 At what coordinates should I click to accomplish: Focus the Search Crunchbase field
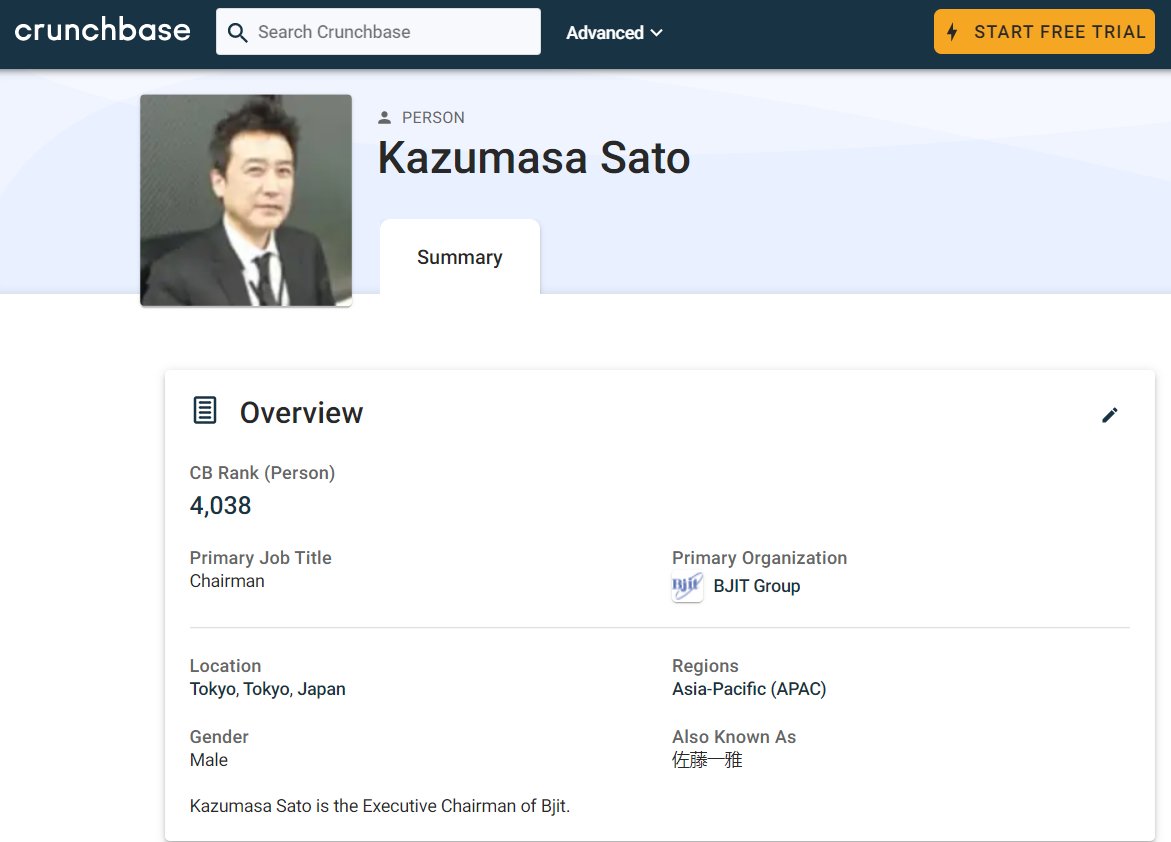[x=378, y=31]
